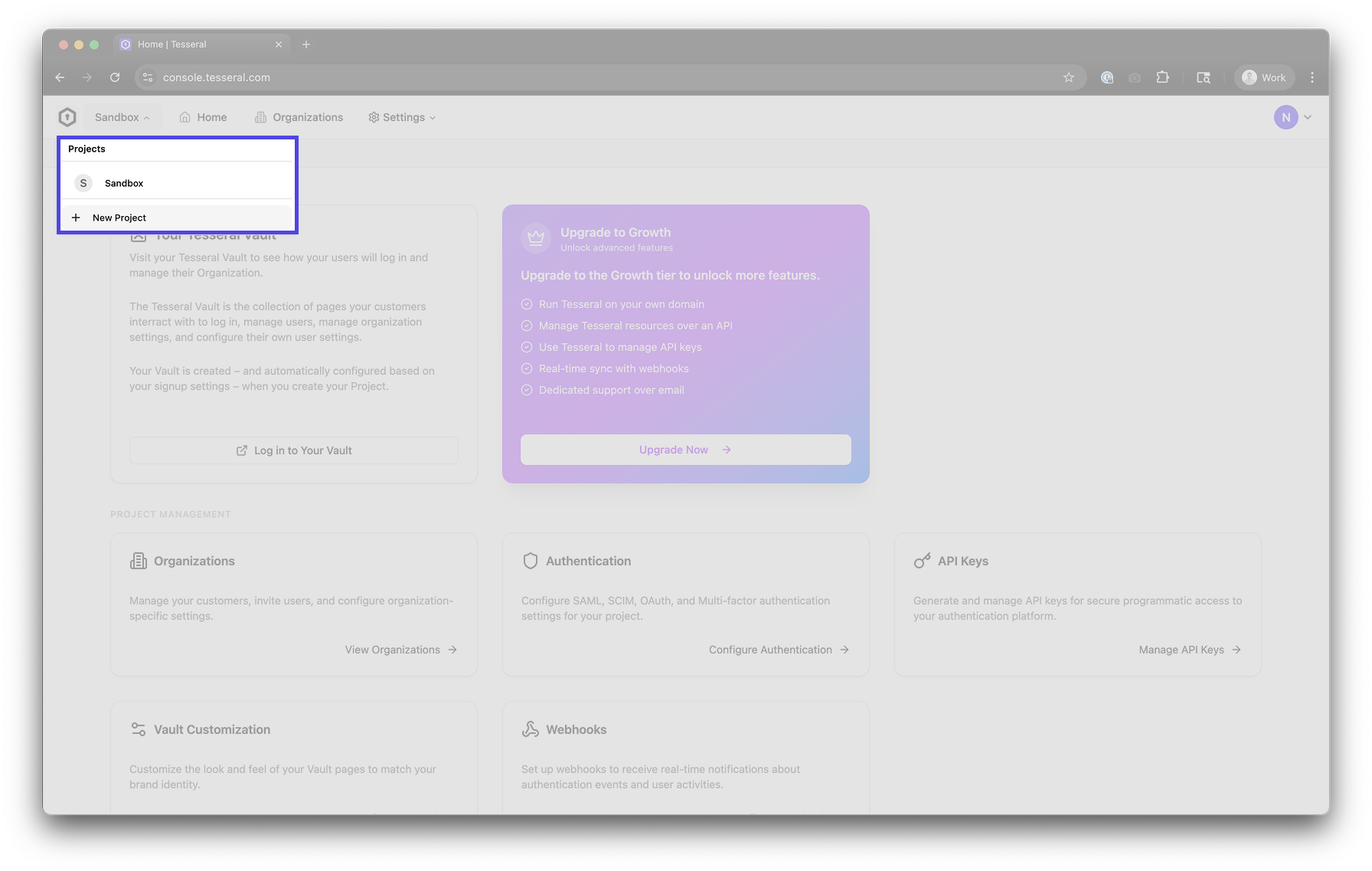1372x871 pixels.
Task: Click 'Upgrade to Growth' heading
Action: click(616, 232)
